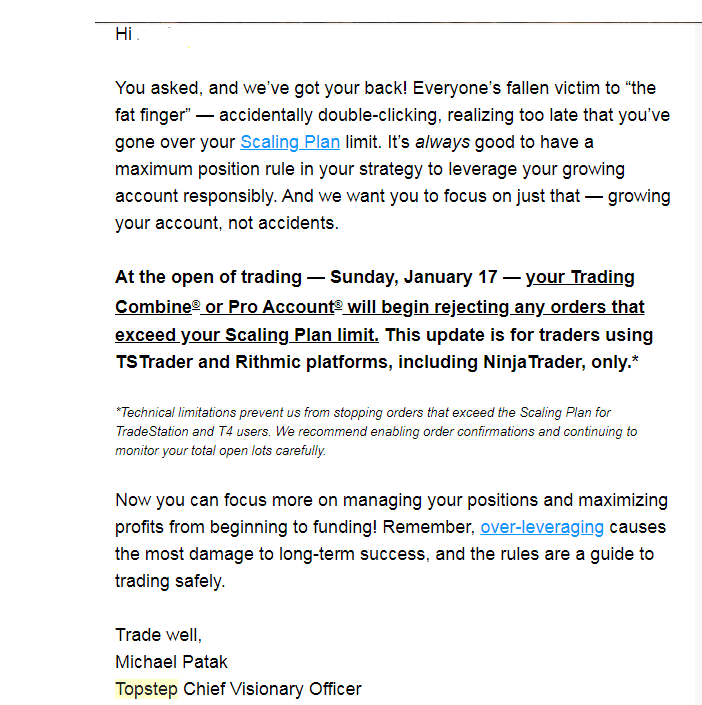Click the 'Trade well,' closing line

tap(158, 635)
